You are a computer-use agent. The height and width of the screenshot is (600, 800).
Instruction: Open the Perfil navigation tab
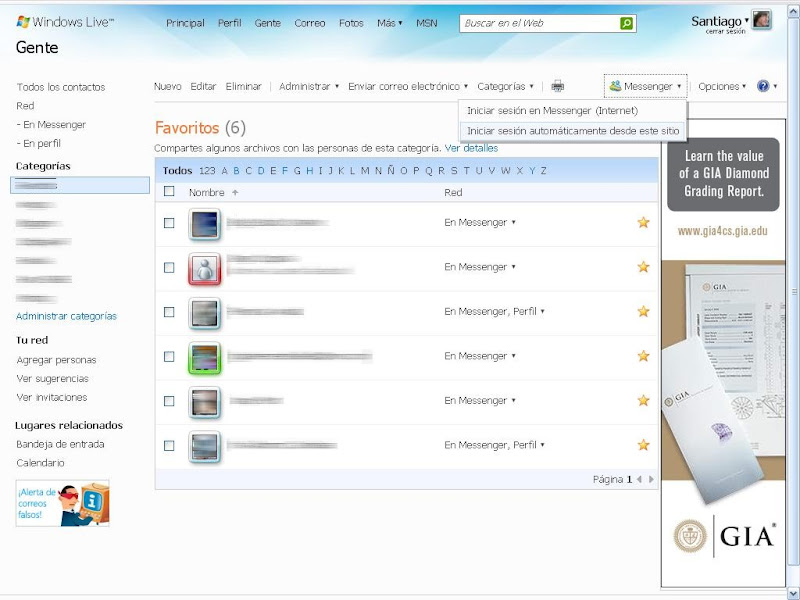(230, 23)
